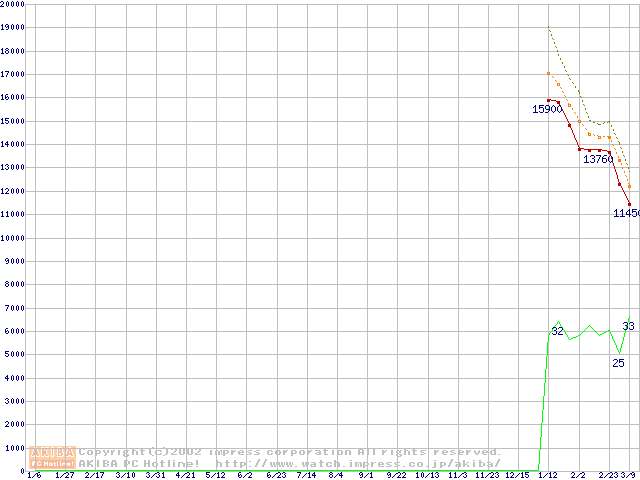Click the 11450 price label
The width and height of the screenshot is (640, 480).
tap(626, 213)
